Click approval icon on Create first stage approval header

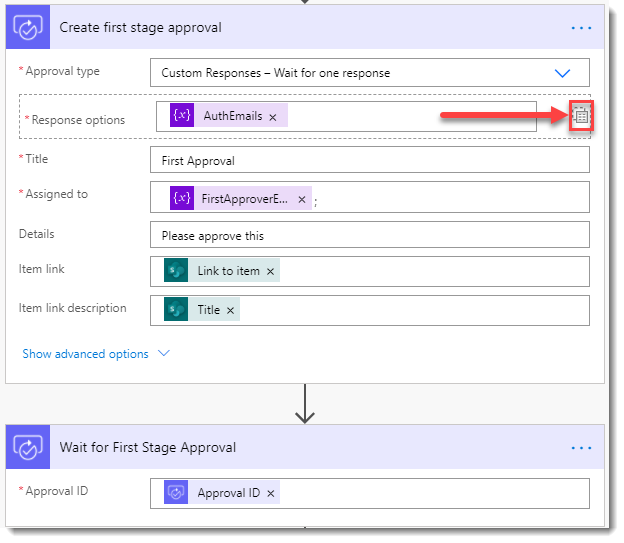[28, 28]
